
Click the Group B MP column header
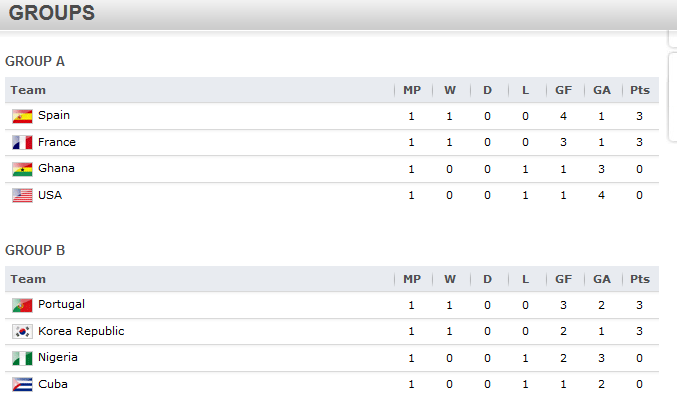pyautogui.click(x=412, y=279)
